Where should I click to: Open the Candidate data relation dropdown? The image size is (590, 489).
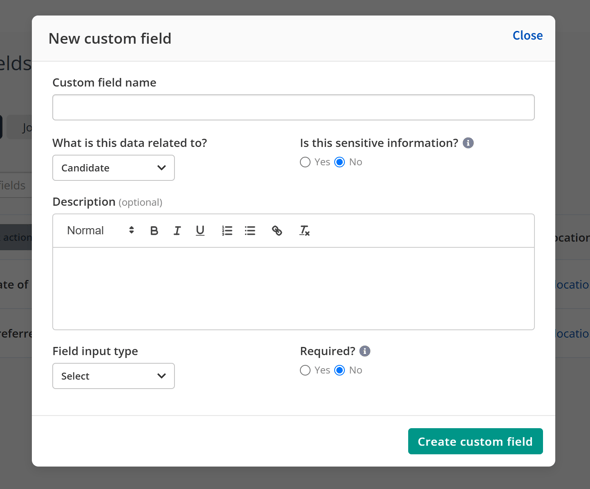point(113,168)
